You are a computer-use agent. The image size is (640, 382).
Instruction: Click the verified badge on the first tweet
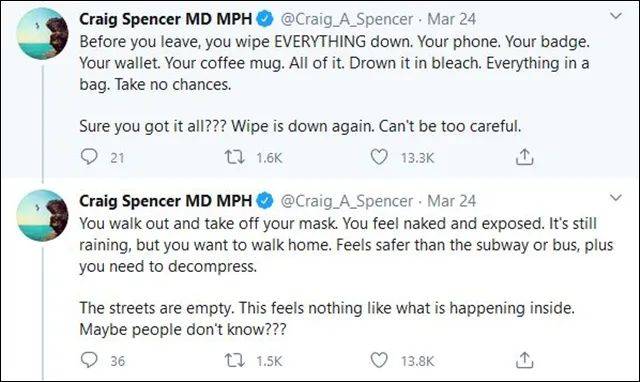(x=265, y=19)
